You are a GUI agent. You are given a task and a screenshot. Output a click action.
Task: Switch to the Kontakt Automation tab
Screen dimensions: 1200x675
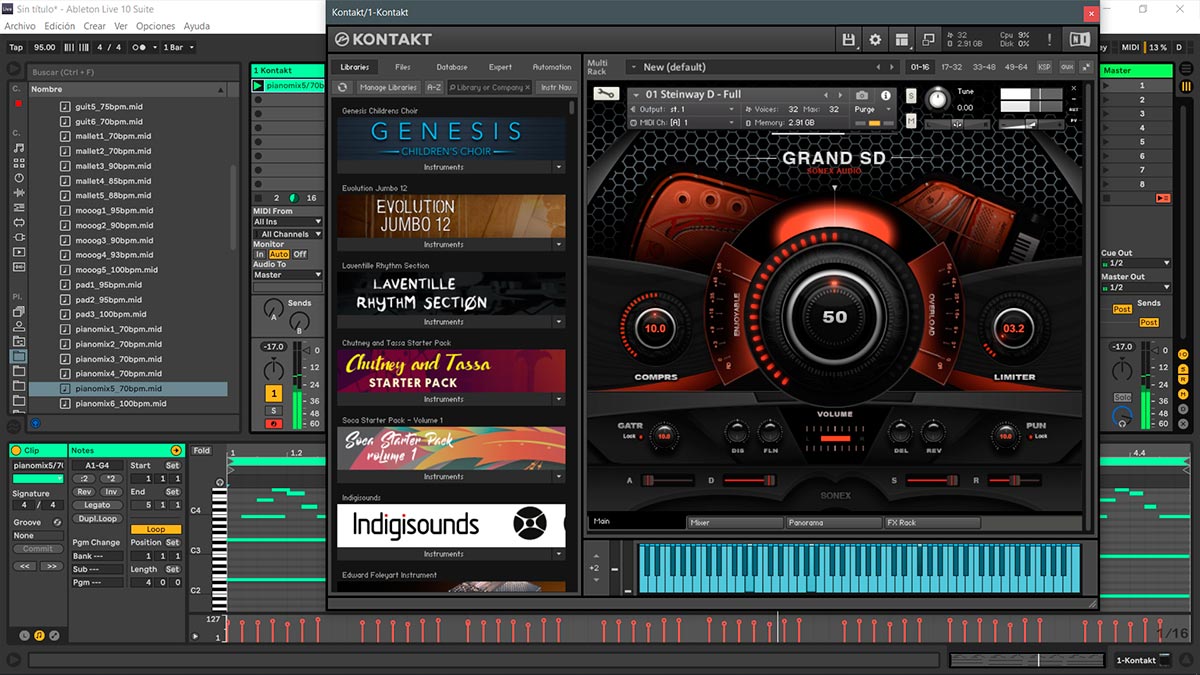[x=552, y=67]
